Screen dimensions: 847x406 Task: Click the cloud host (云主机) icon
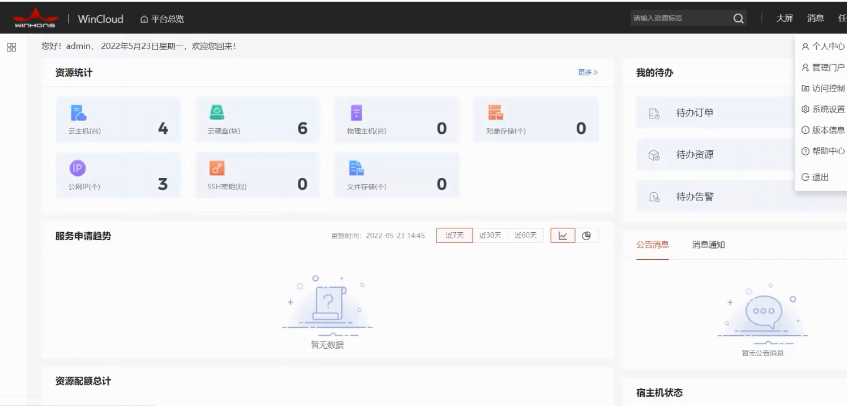(x=77, y=113)
